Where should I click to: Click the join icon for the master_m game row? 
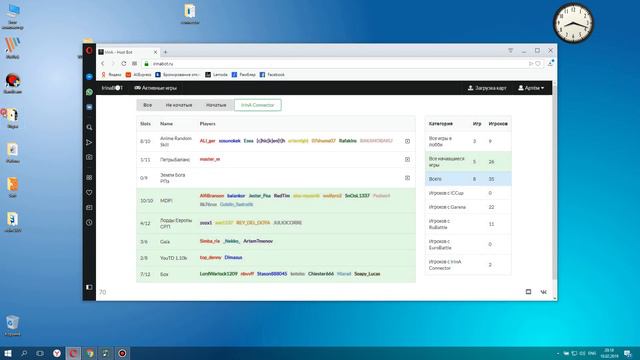coord(407,160)
